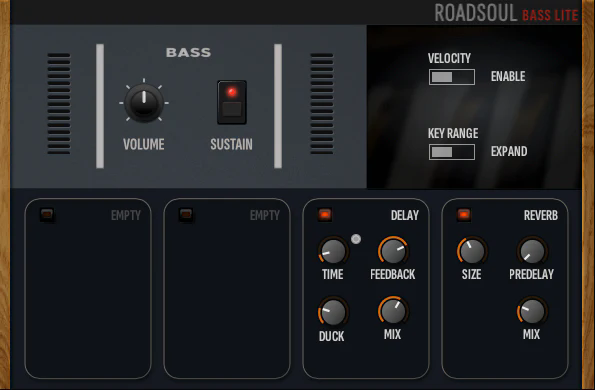The image size is (595, 390).
Task: Click the Reverb Predelay knob
Action: 532,251
